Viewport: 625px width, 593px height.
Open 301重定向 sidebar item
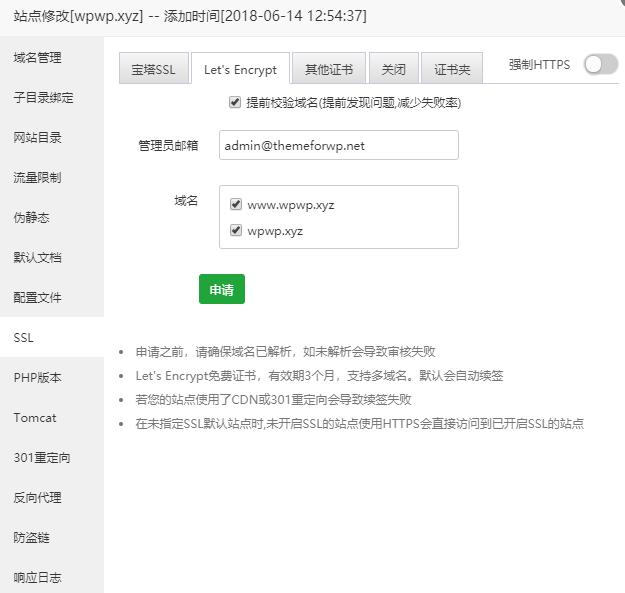coord(42,457)
